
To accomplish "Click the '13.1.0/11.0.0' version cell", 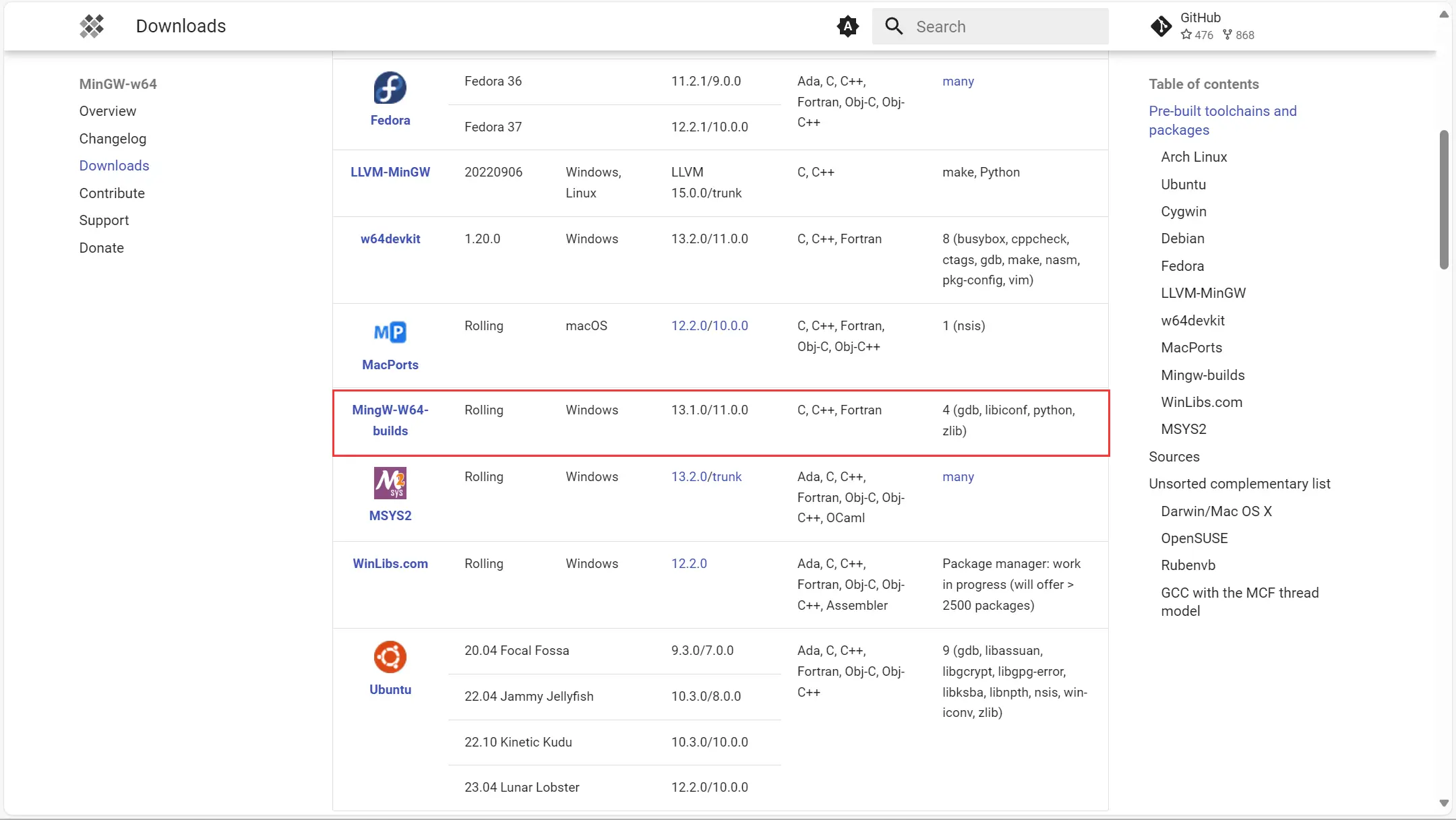I will (709, 410).
